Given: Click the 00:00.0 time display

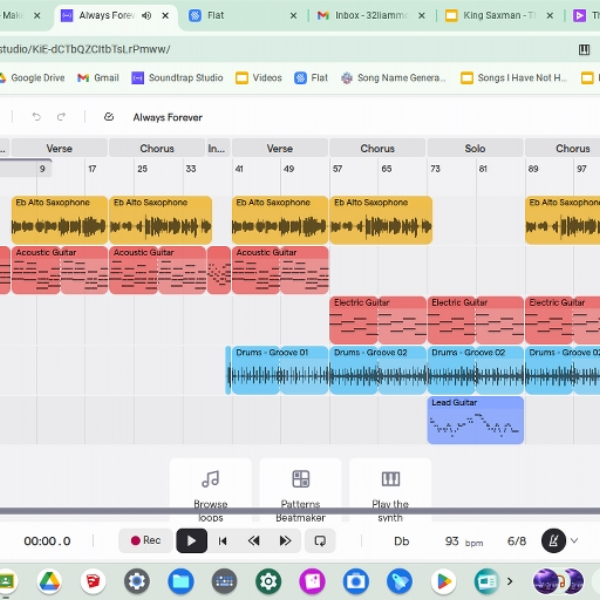Looking at the screenshot, I should (x=47, y=541).
